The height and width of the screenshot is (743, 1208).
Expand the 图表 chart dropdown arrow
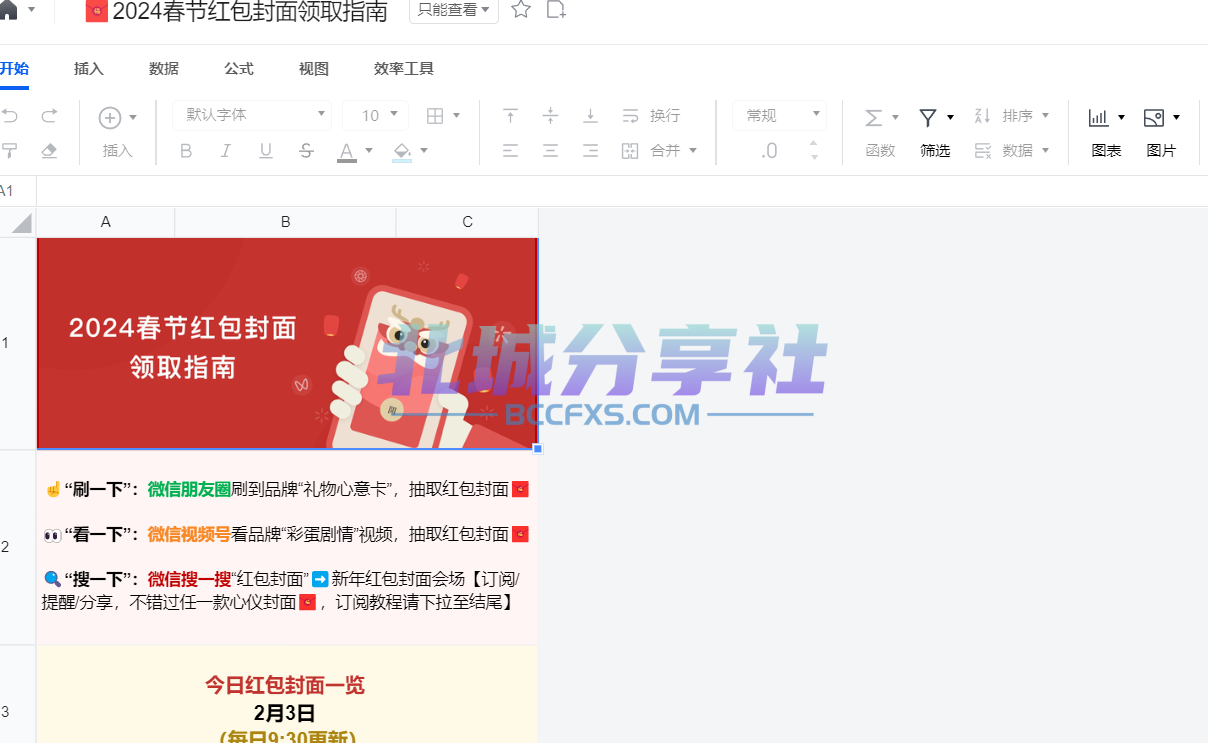(1121, 118)
